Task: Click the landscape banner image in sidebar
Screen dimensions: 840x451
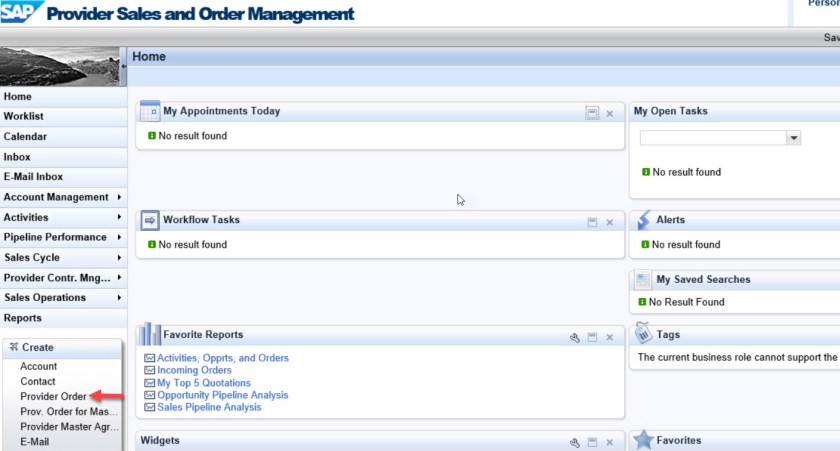Action: pos(59,66)
